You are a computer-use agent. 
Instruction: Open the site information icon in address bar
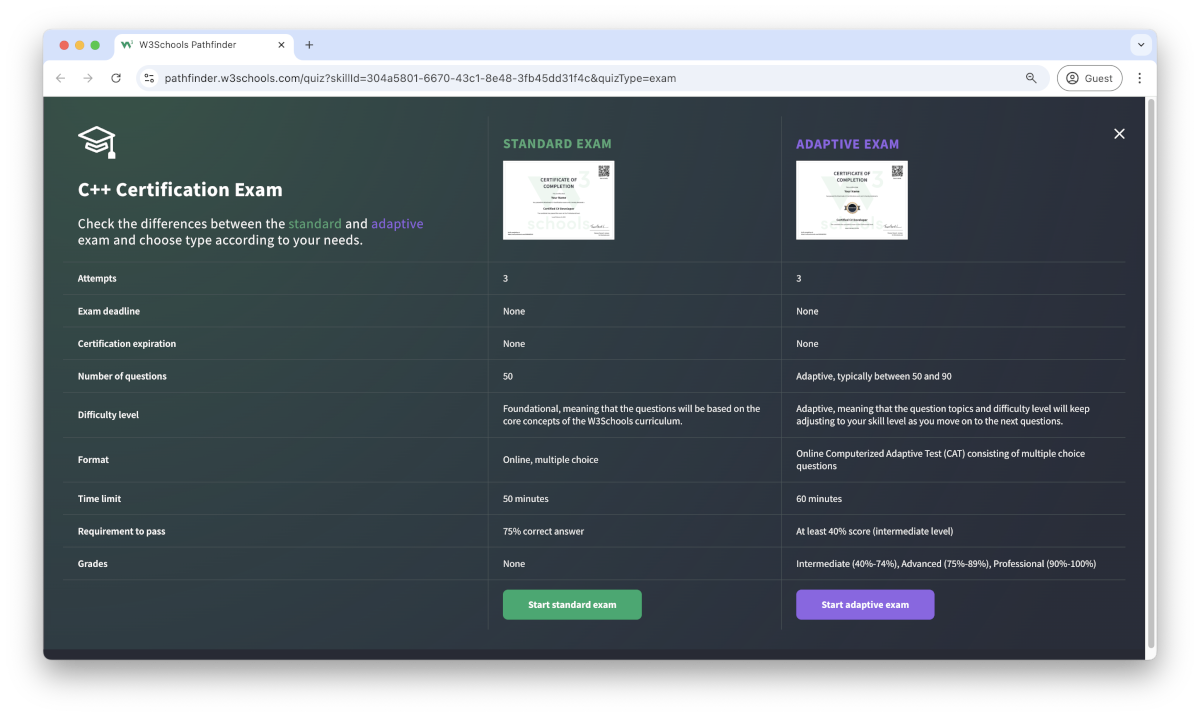coord(149,78)
